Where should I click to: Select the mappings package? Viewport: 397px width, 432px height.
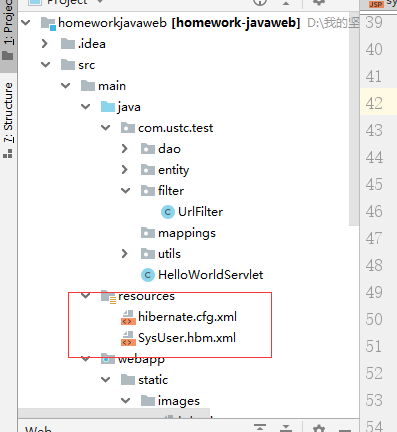coord(187,233)
